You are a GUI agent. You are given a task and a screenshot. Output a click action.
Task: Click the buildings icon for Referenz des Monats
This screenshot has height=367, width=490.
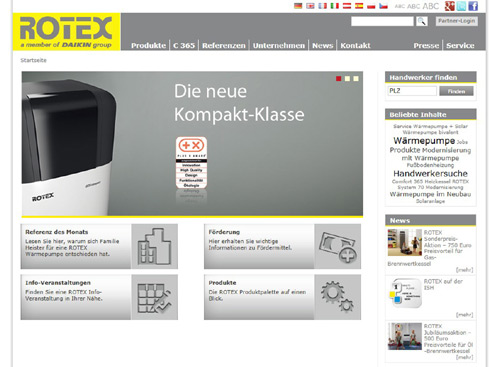click(x=154, y=246)
